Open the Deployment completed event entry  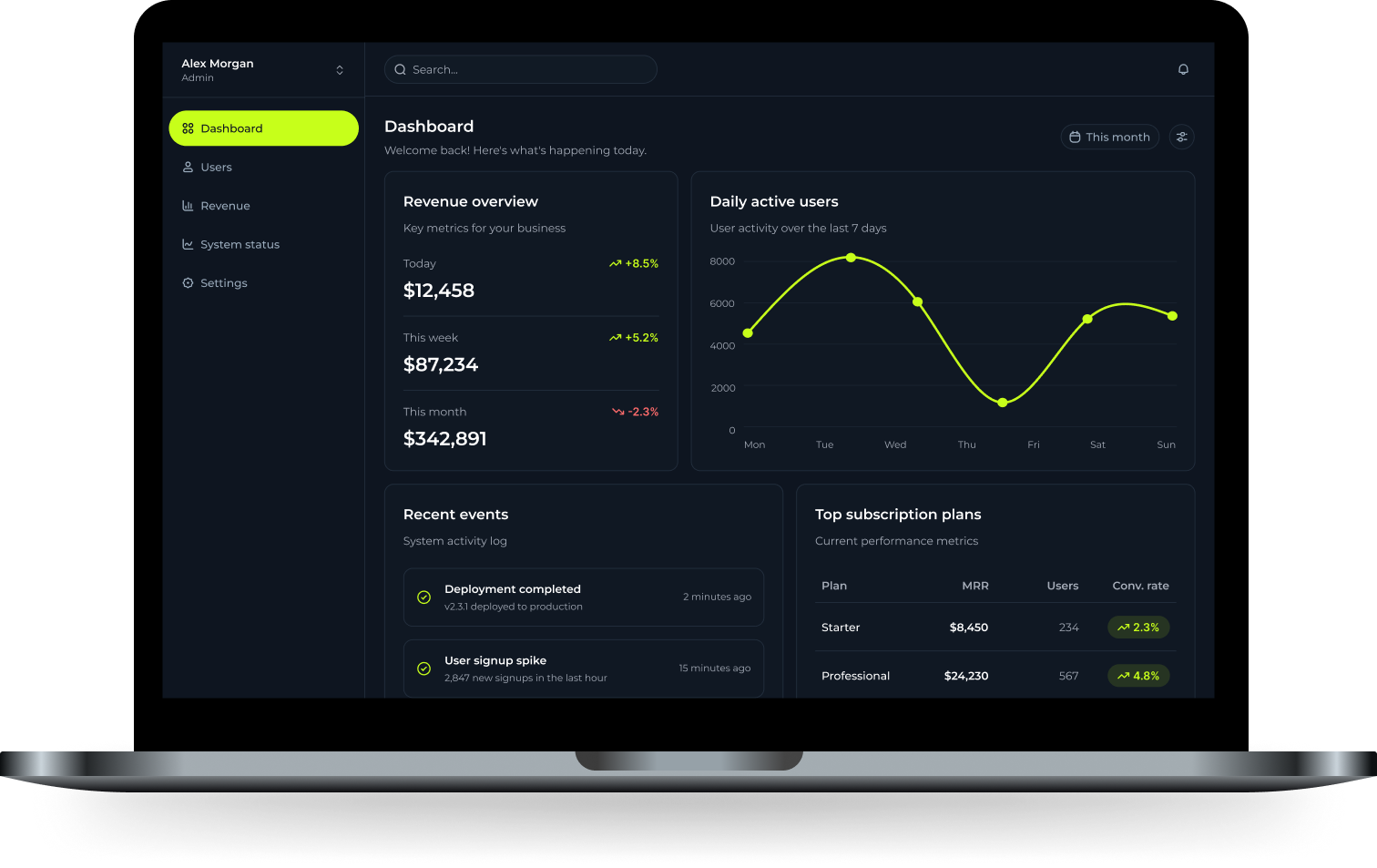[583, 597]
